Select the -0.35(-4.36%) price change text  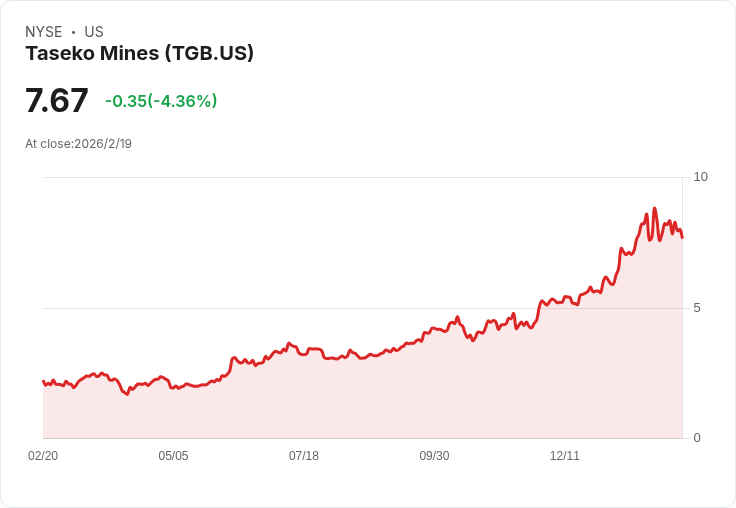(161, 101)
